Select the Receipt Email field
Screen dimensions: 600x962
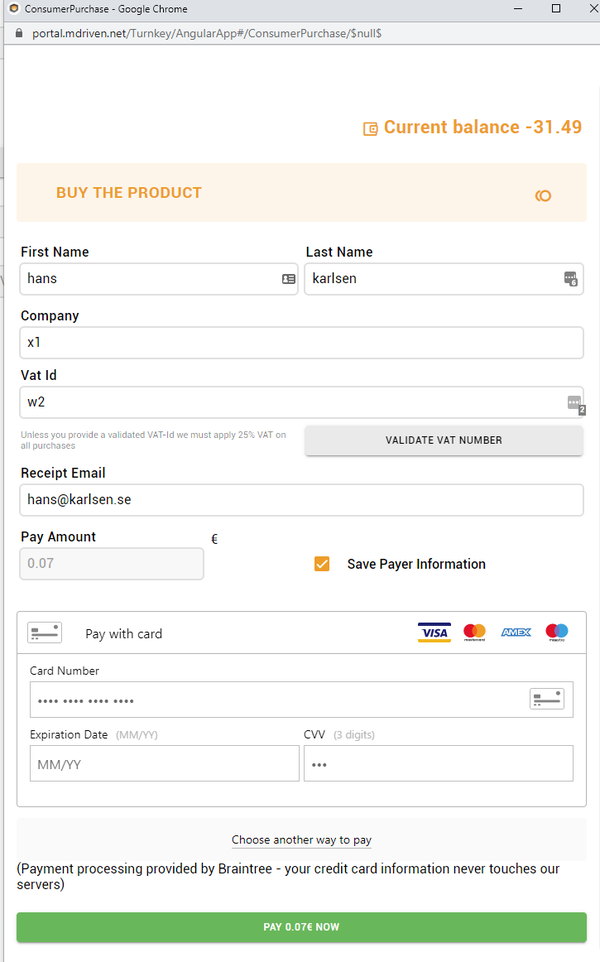tap(301, 500)
